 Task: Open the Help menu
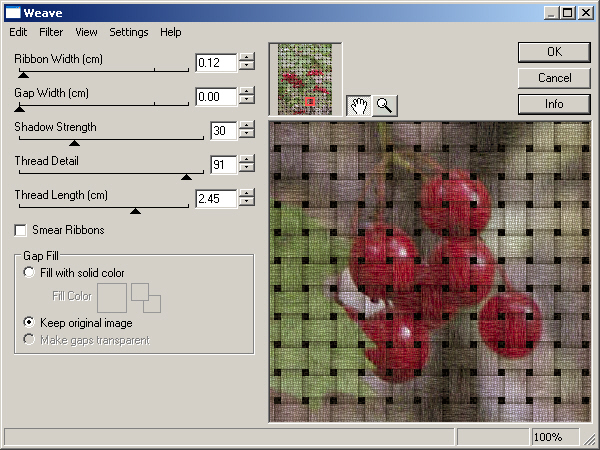point(171,32)
